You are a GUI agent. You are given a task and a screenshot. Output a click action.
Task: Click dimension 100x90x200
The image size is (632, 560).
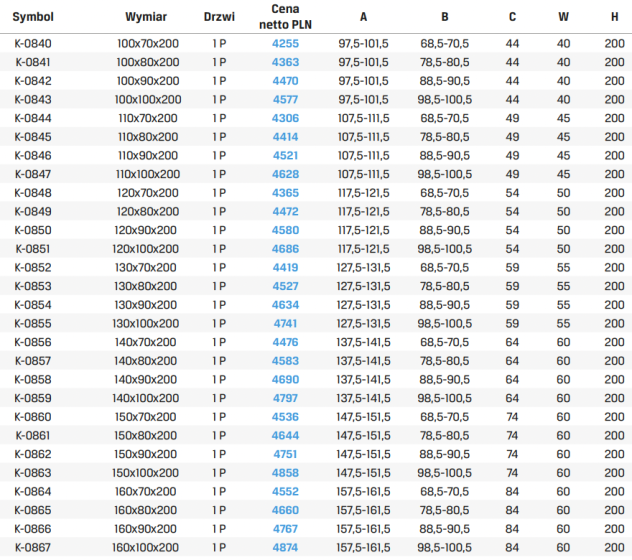148,81
